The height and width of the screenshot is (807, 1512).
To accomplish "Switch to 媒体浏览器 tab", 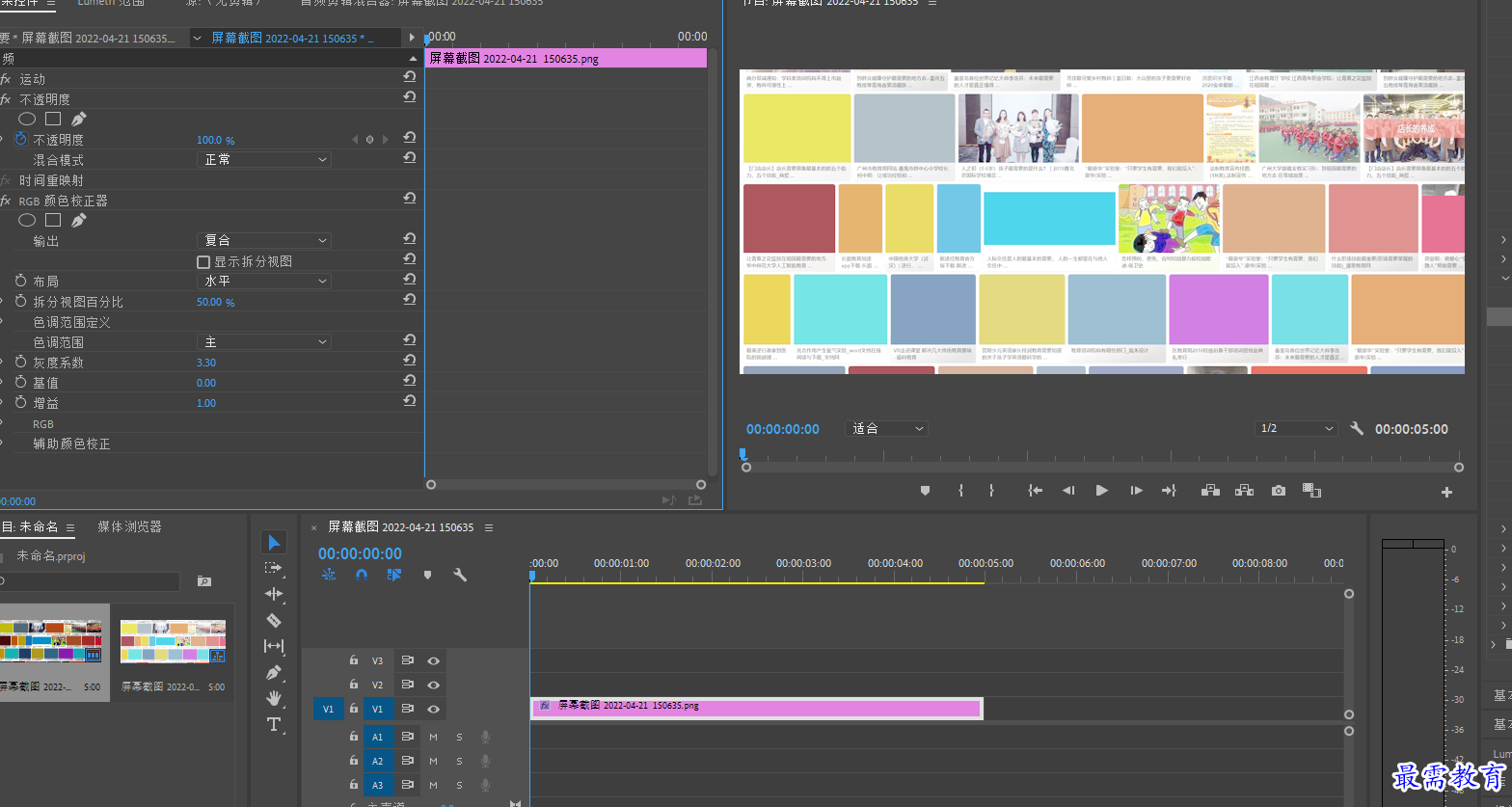I will click(129, 526).
